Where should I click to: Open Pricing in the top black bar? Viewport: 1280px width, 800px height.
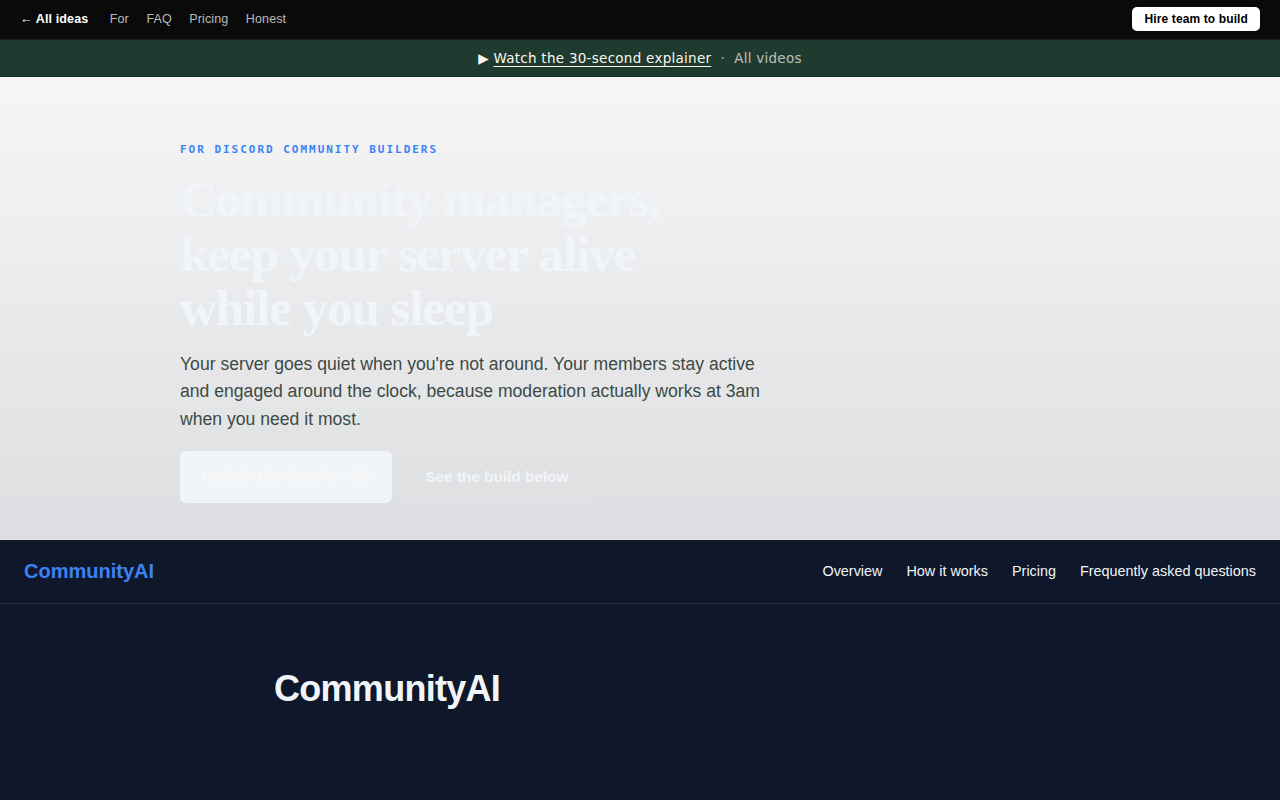point(208,19)
